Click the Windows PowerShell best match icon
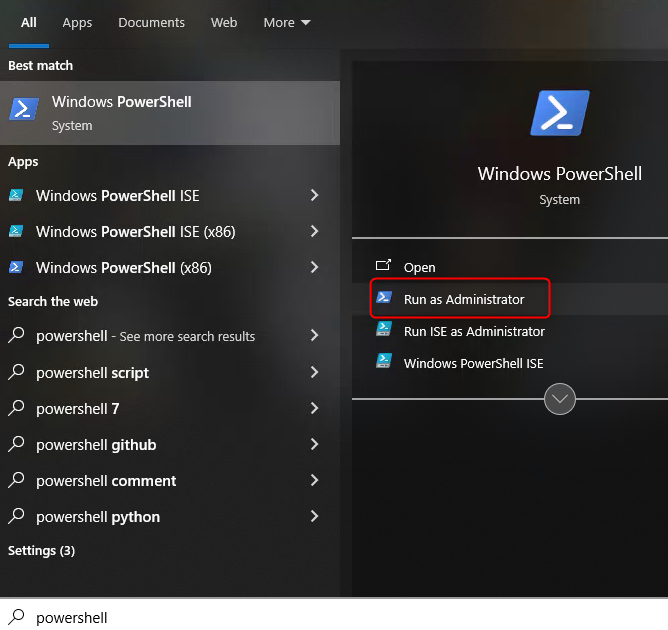The width and height of the screenshot is (668, 630). (x=24, y=109)
